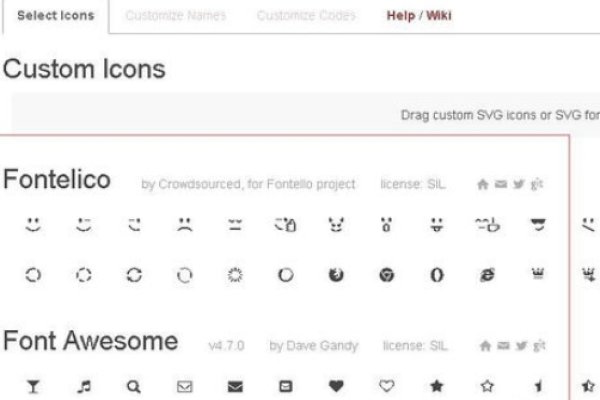Select the devil emoticon icon
600x400 pixels.
(x=335, y=227)
